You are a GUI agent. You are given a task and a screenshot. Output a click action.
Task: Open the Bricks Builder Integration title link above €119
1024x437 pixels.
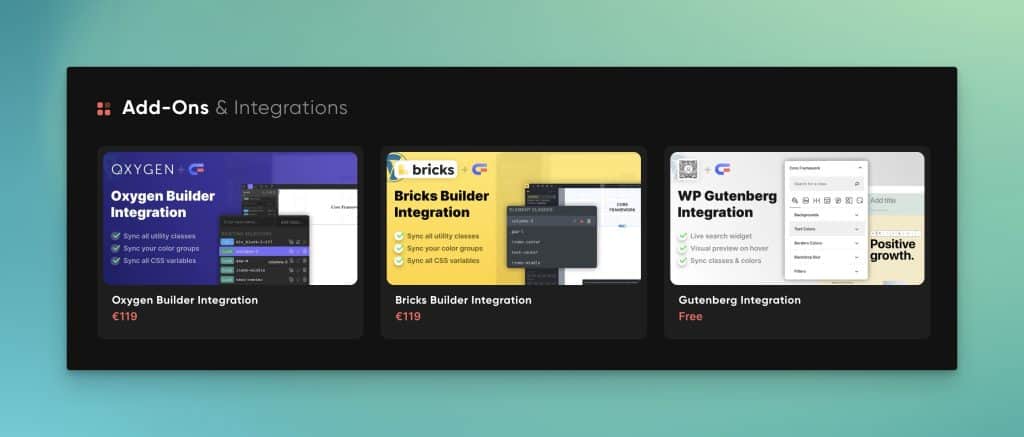click(x=463, y=300)
